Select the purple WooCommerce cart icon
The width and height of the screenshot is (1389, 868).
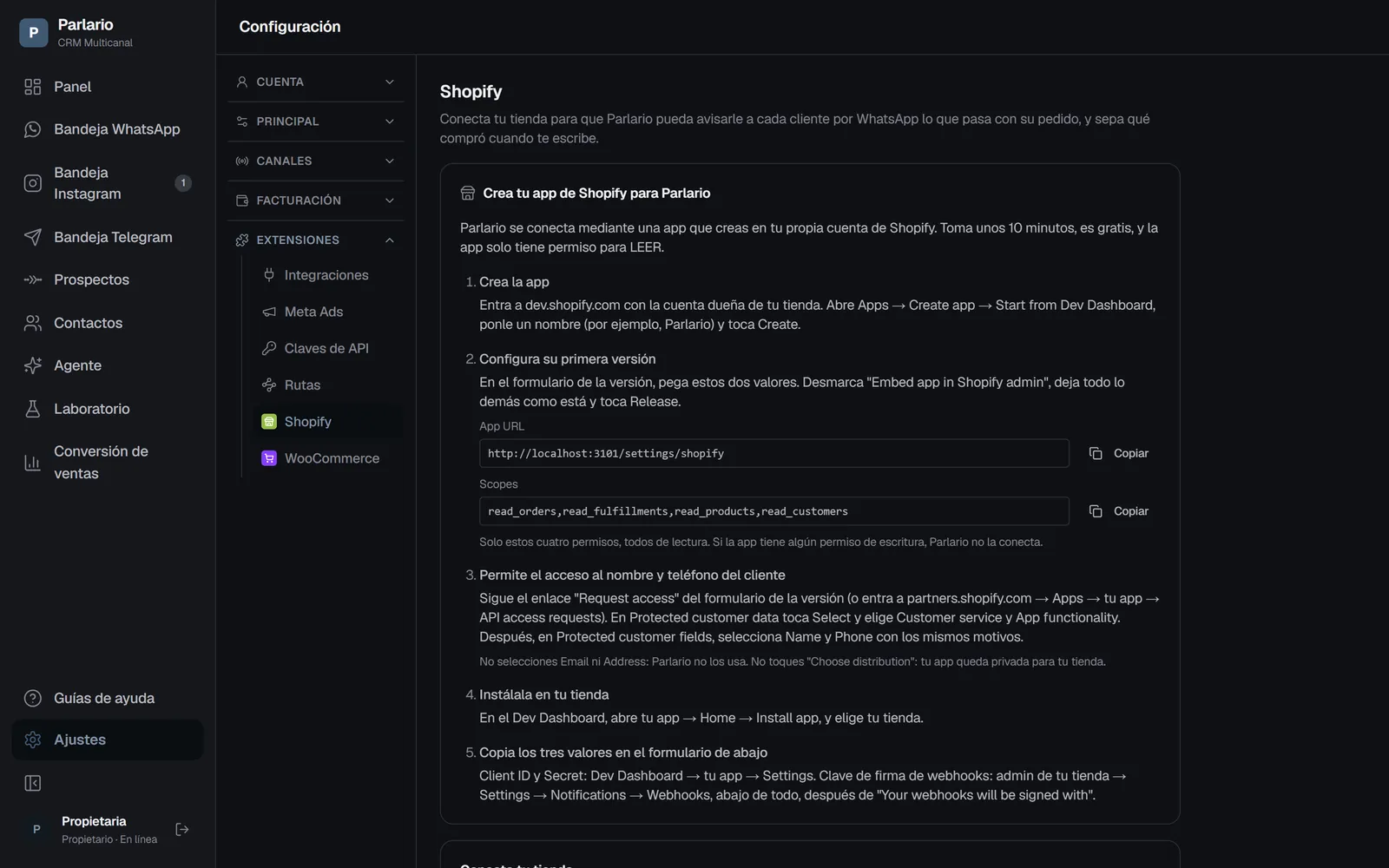tap(269, 458)
